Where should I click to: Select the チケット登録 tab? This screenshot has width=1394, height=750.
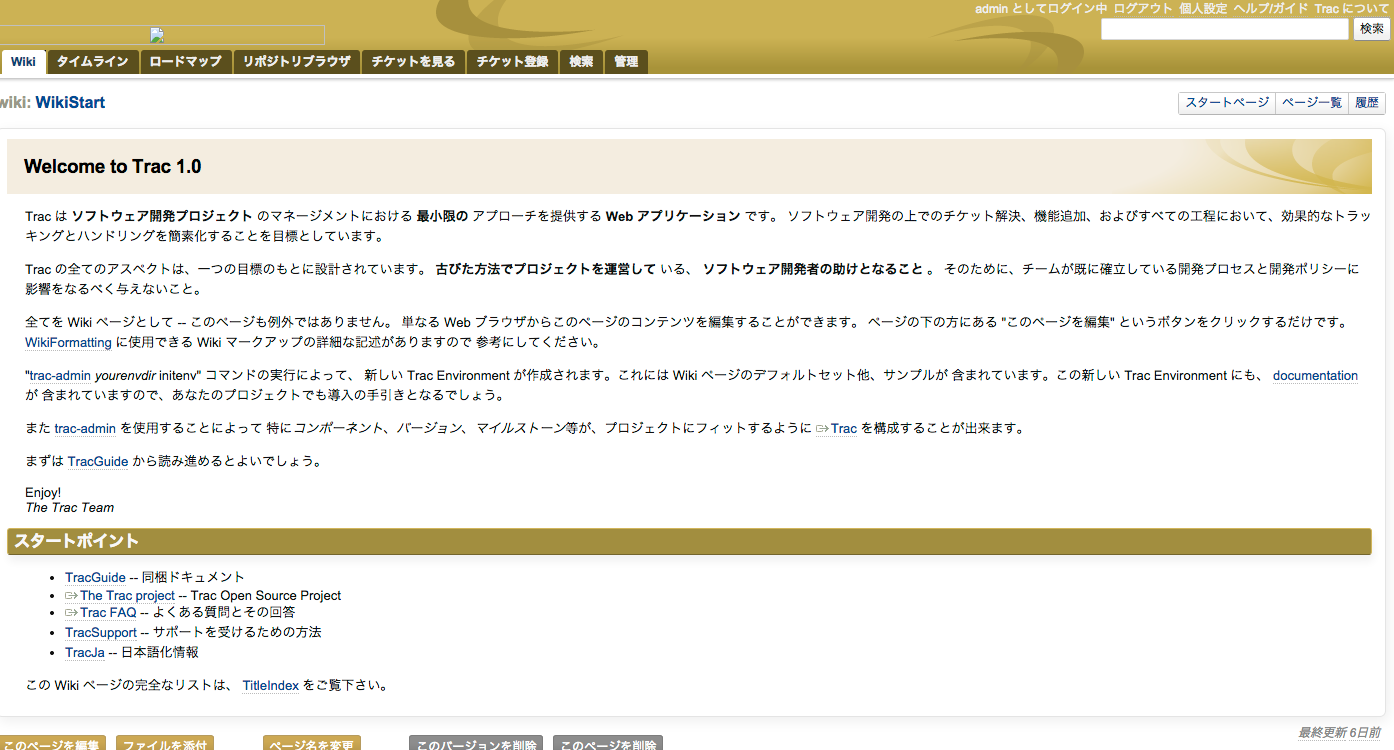click(512, 62)
